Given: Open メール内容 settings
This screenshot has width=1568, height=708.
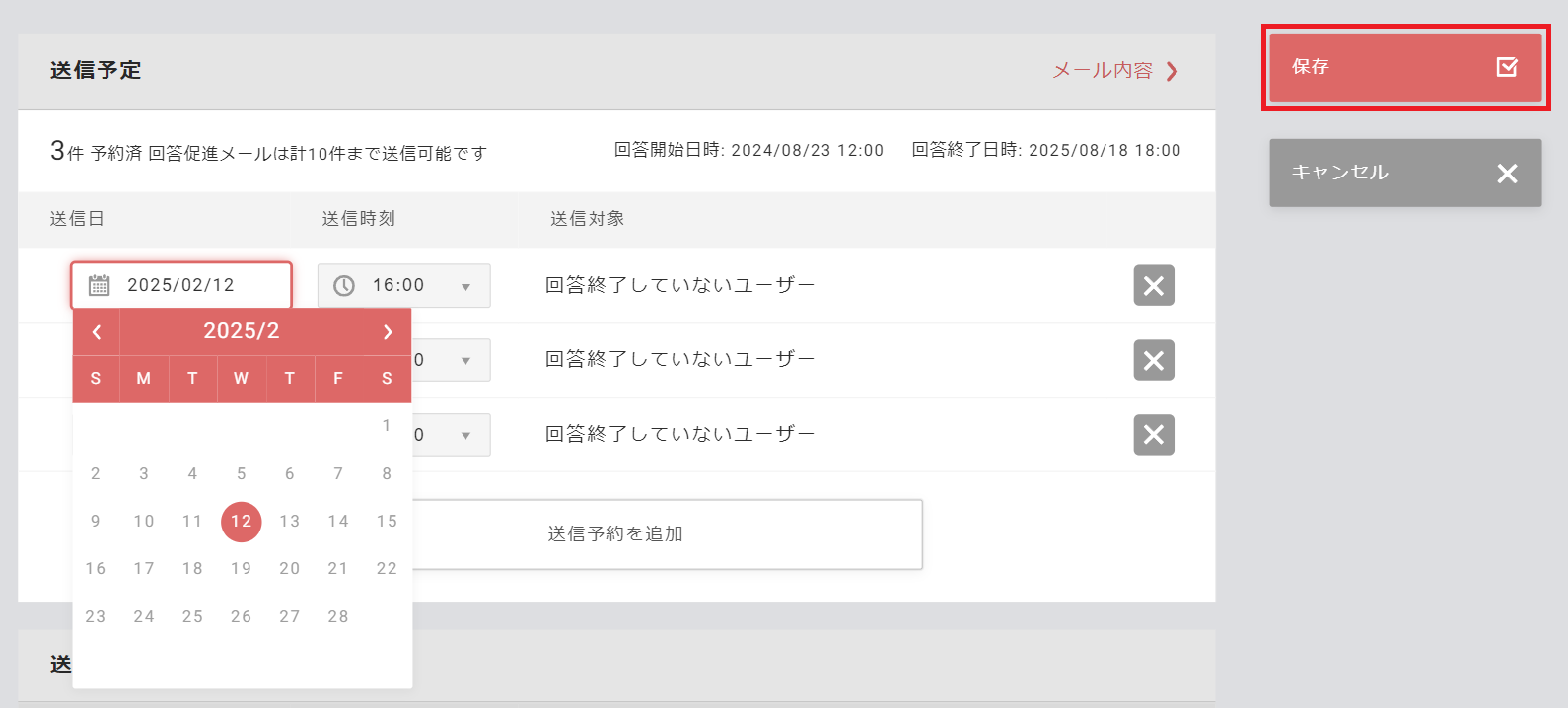Looking at the screenshot, I should coord(1104,71).
